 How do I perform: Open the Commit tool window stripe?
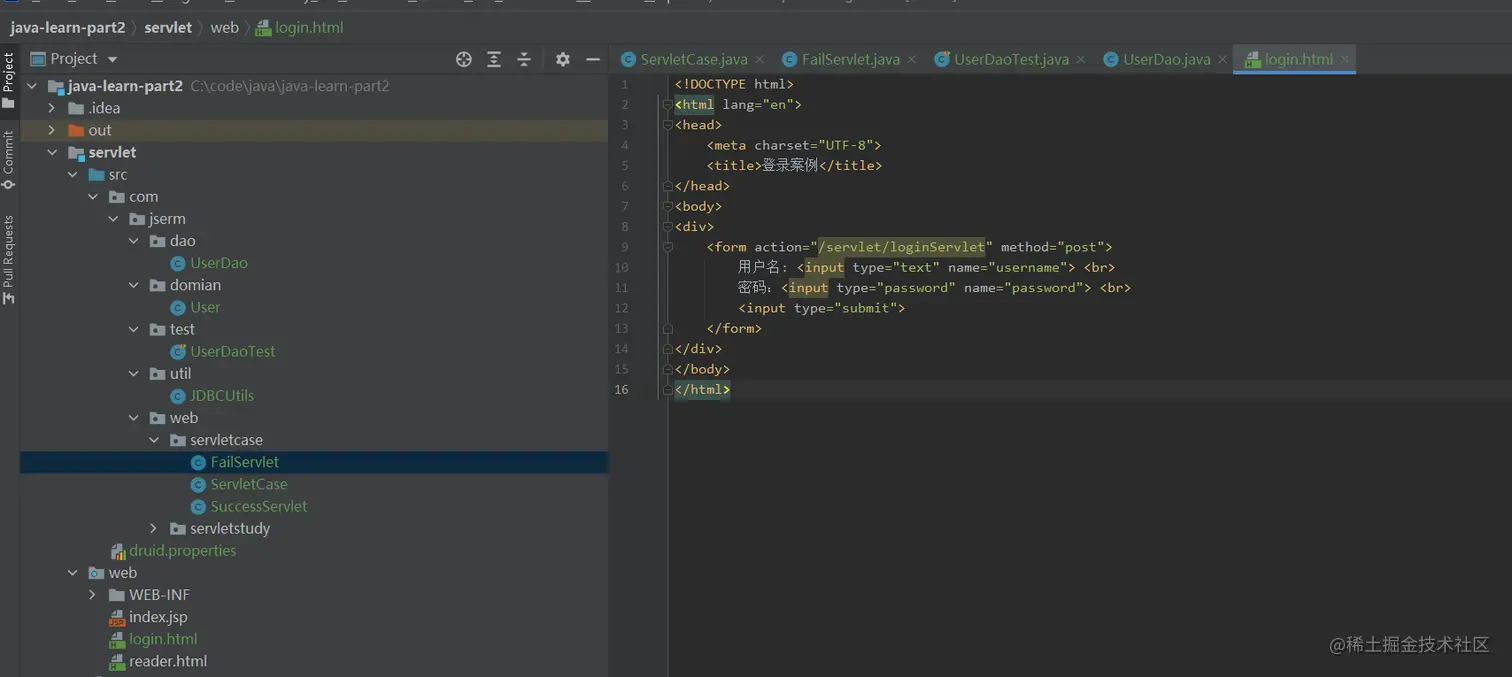click(9, 159)
